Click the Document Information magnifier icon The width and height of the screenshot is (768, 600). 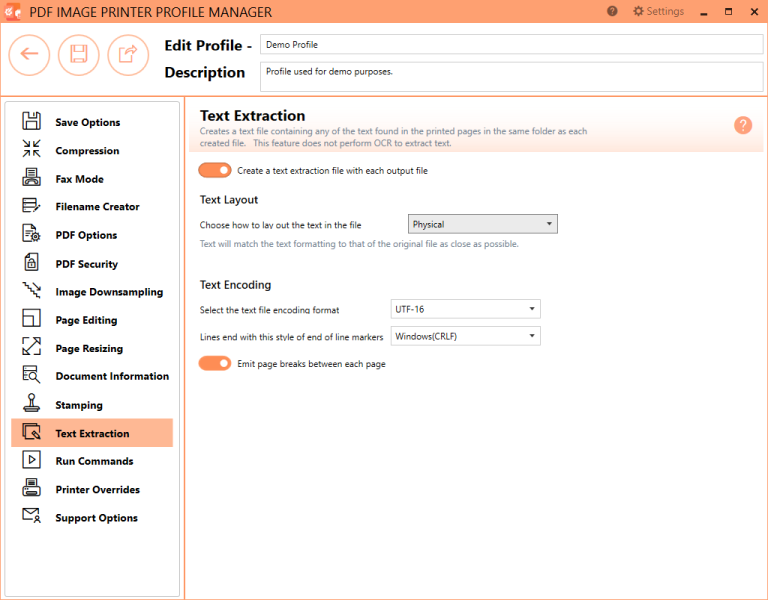pos(31,375)
